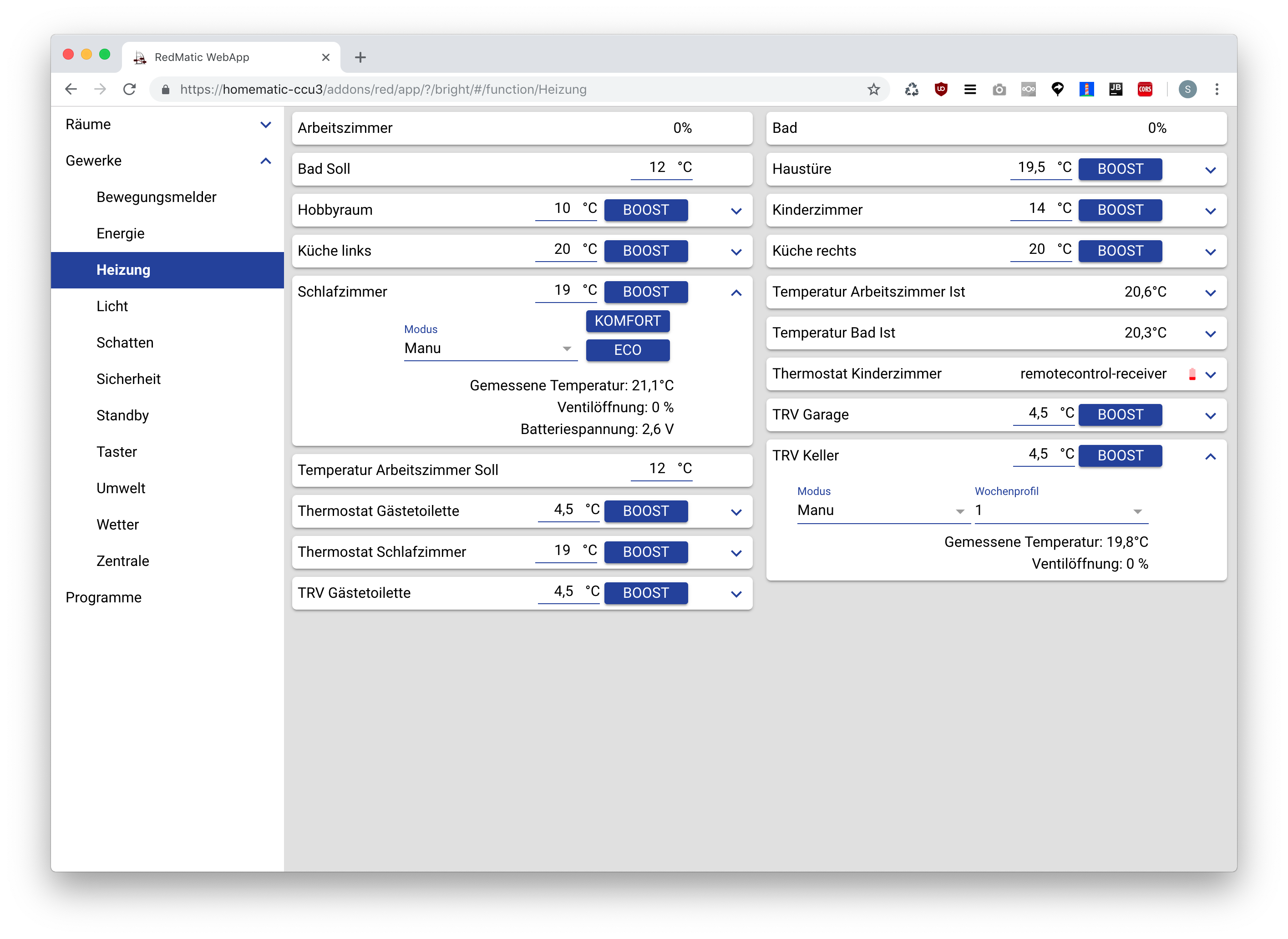Image resolution: width=1288 pixels, height=939 pixels.
Task: Collapse the TRV Keller card
Action: [x=1211, y=456]
